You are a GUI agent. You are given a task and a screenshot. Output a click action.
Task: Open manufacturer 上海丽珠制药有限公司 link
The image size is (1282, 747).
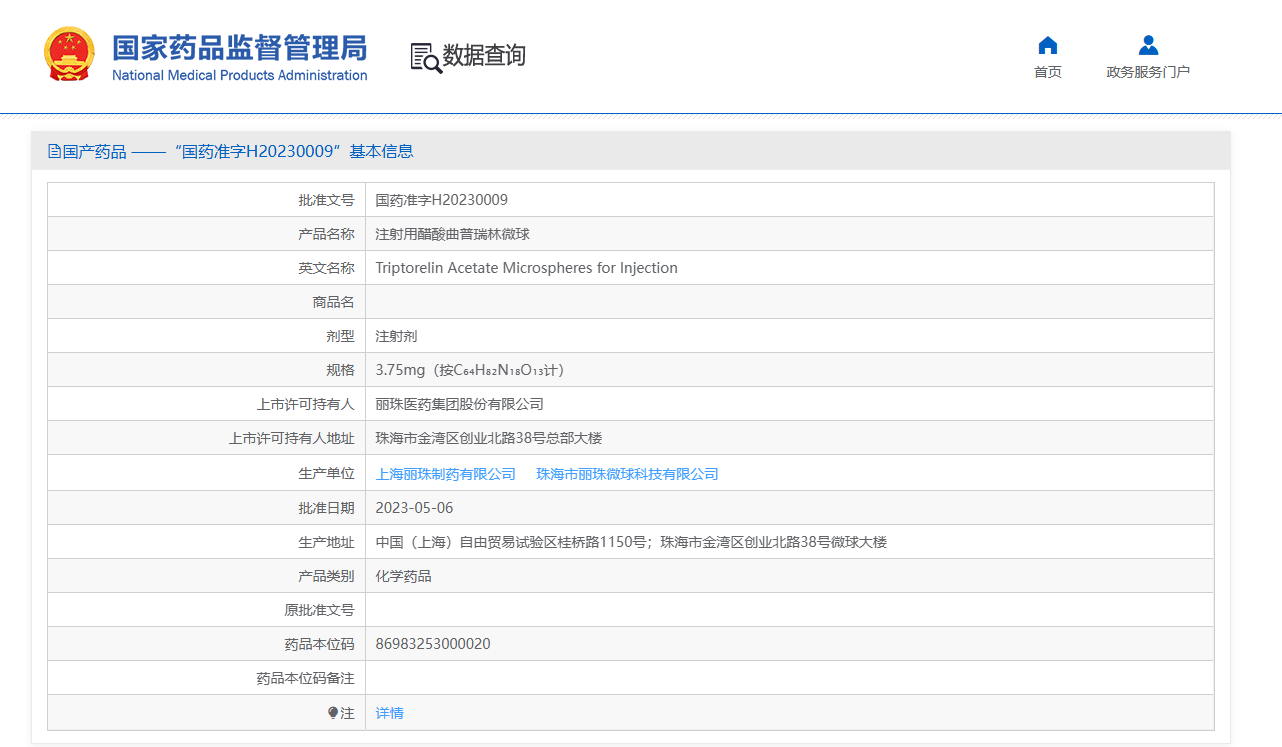point(446,474)
